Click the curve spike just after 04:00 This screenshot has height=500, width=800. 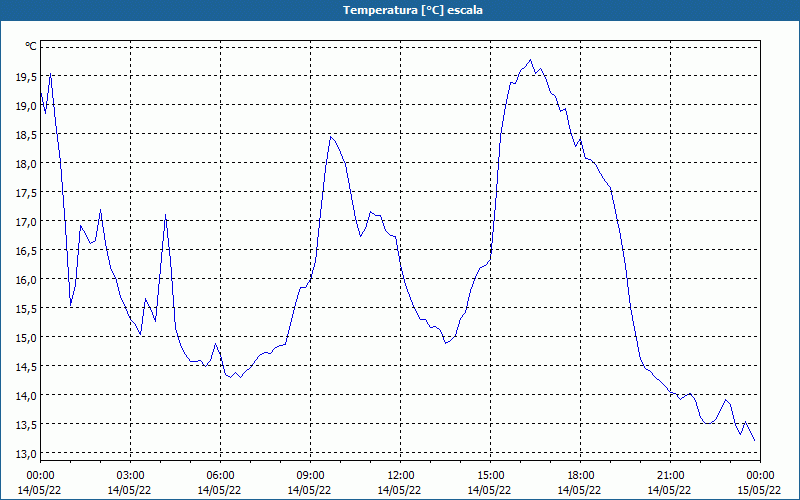click(165, 215)
